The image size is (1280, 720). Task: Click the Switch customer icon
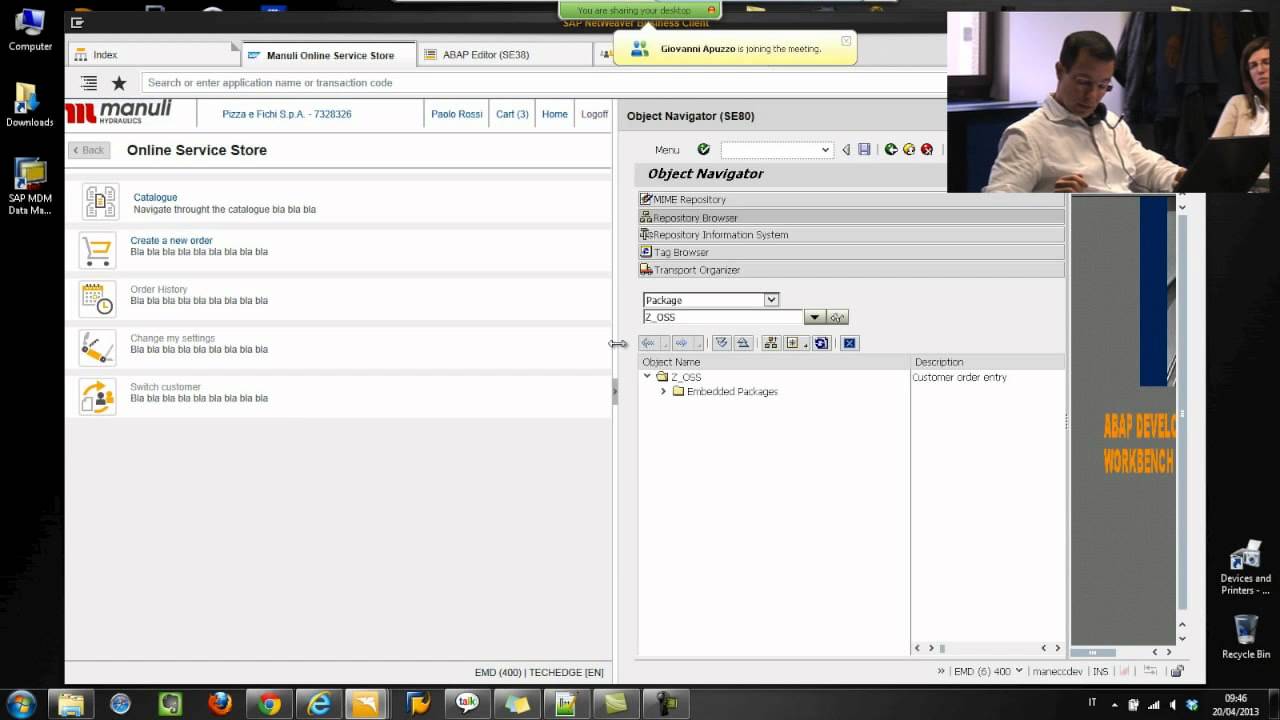[x=98, y=397]
